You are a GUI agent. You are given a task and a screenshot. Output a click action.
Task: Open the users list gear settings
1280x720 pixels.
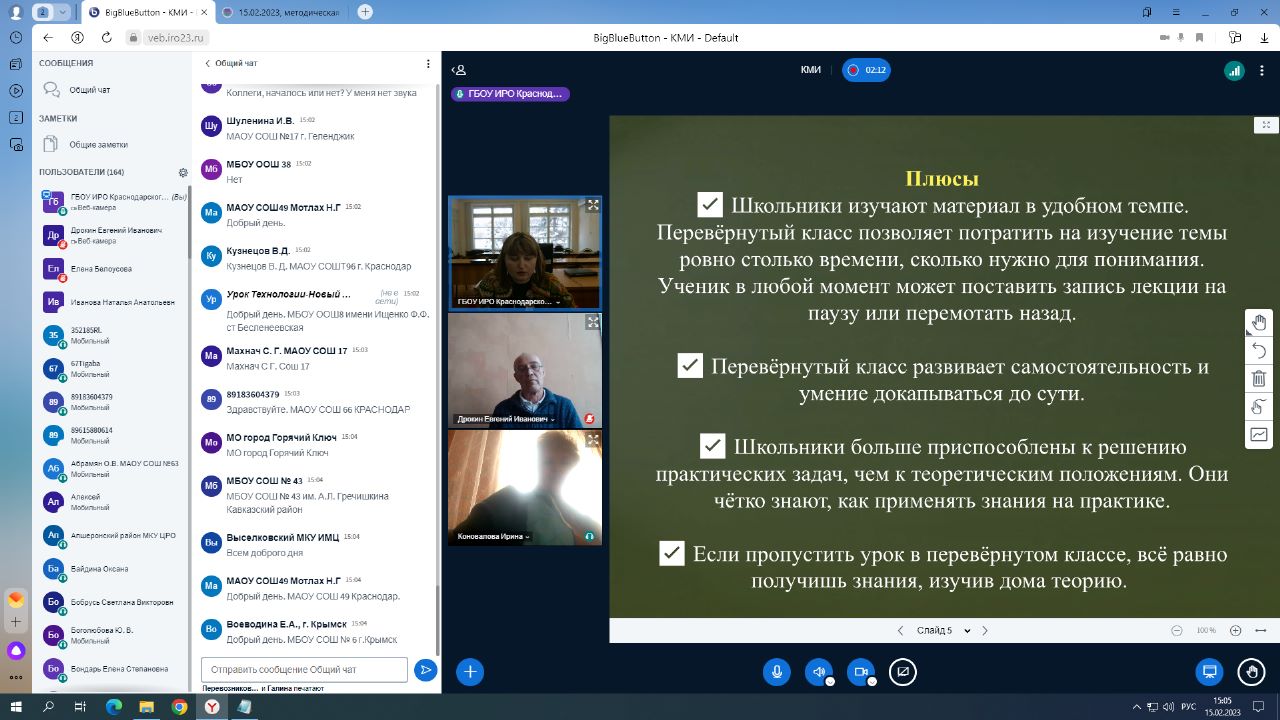tap(183, 172)
